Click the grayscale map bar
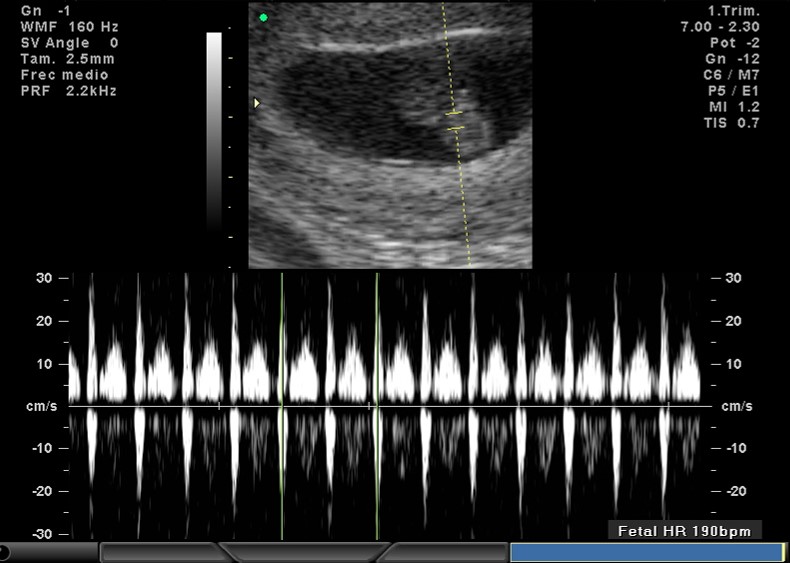Image resolution: width=790 pixels, height=563 pixels. point(214,130)
